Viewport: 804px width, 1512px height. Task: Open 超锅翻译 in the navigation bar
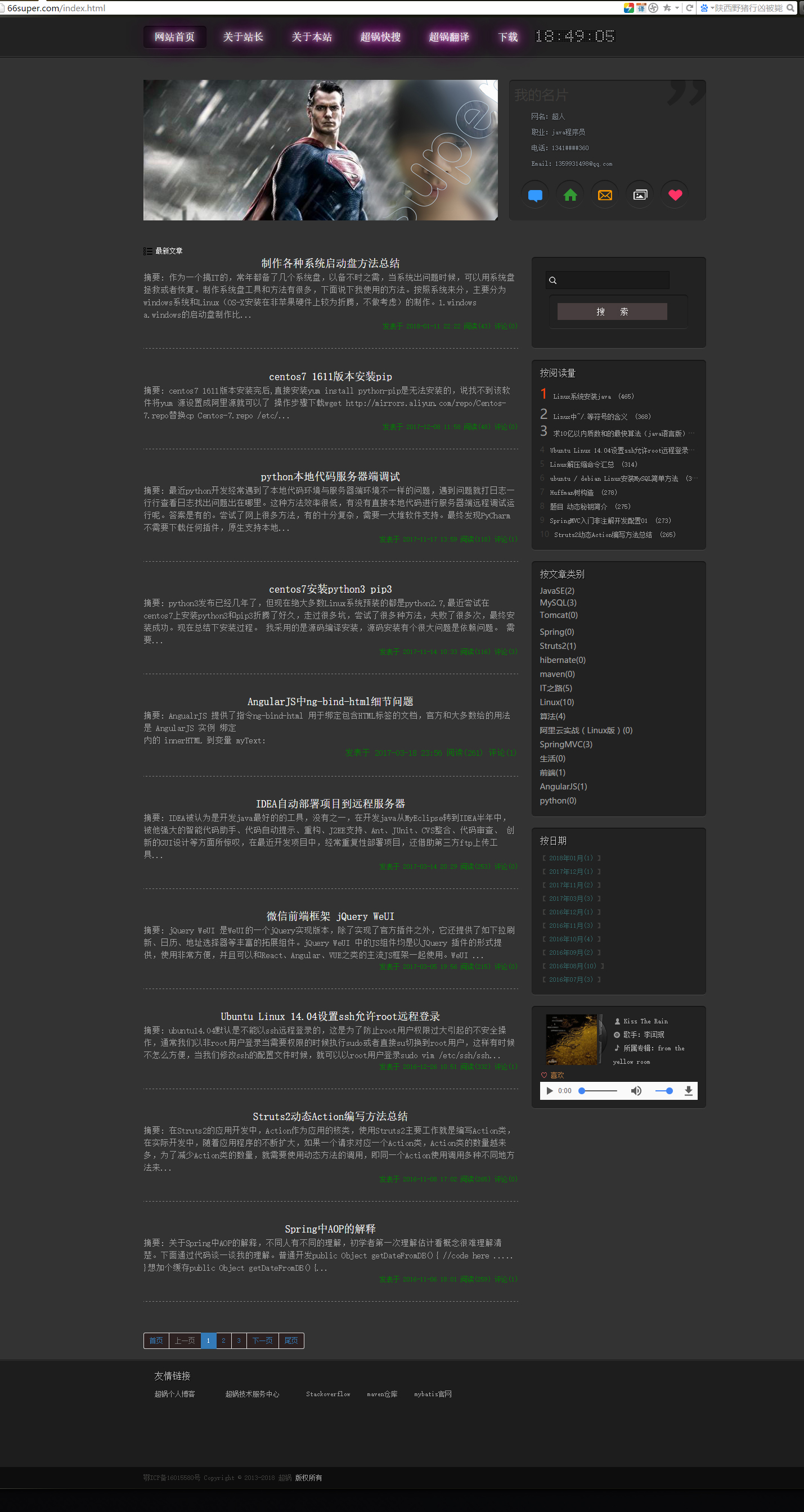pyautogui.click(x=450, y=37)
